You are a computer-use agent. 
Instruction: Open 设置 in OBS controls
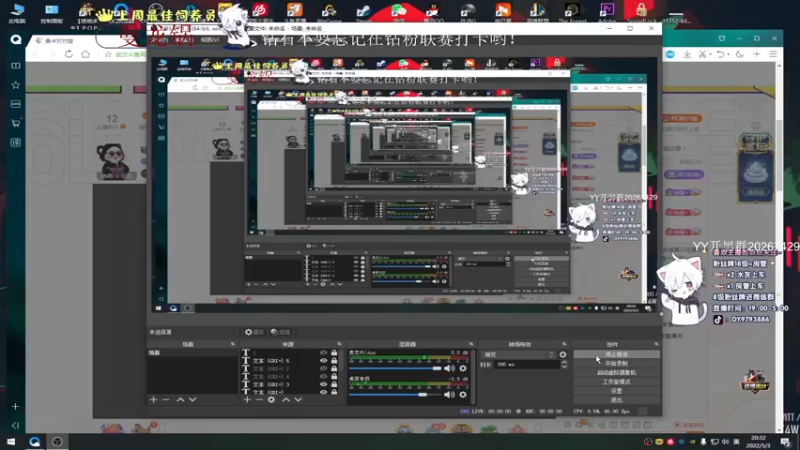(x=616, y=391)
